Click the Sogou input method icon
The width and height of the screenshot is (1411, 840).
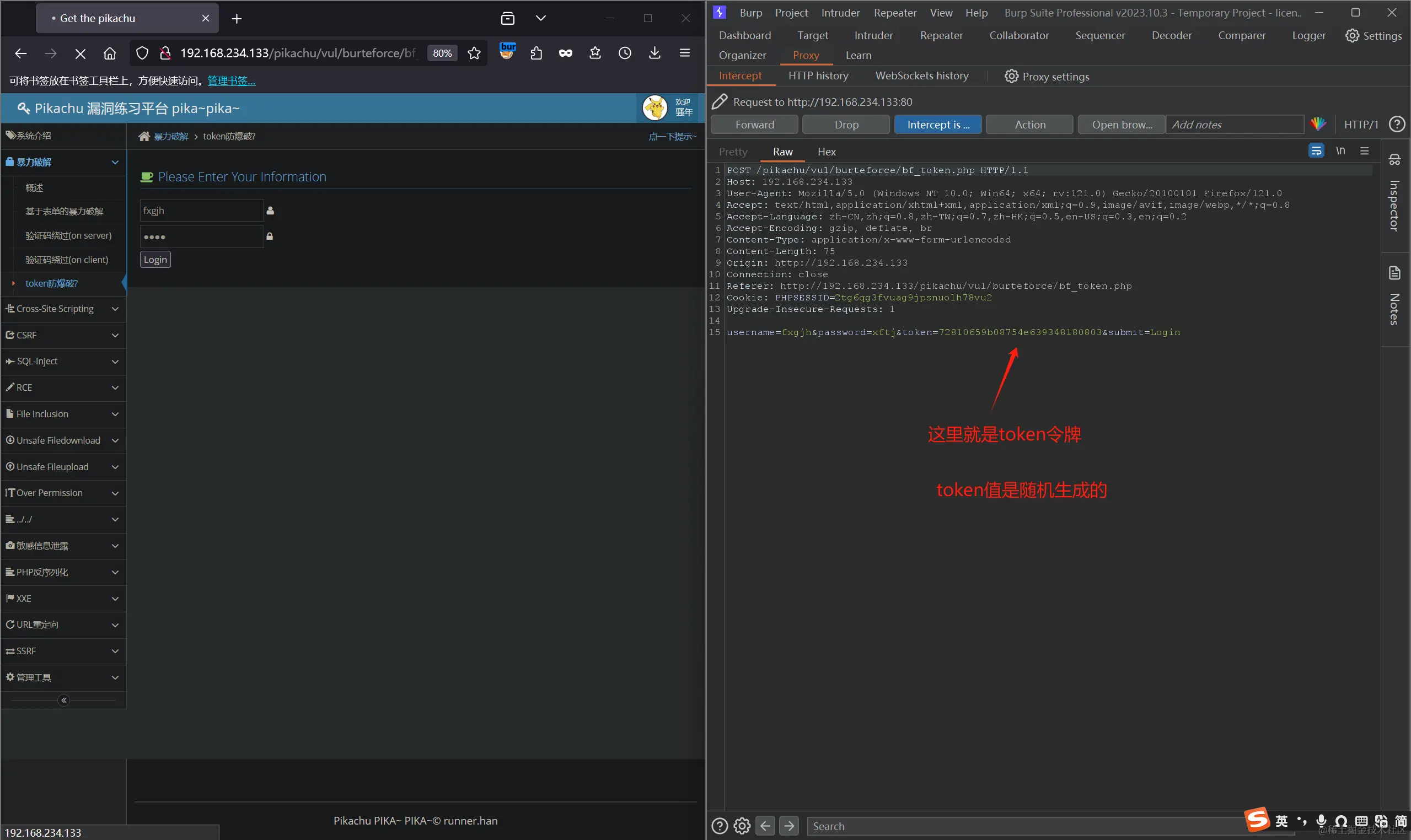(x=1257, y=819)
